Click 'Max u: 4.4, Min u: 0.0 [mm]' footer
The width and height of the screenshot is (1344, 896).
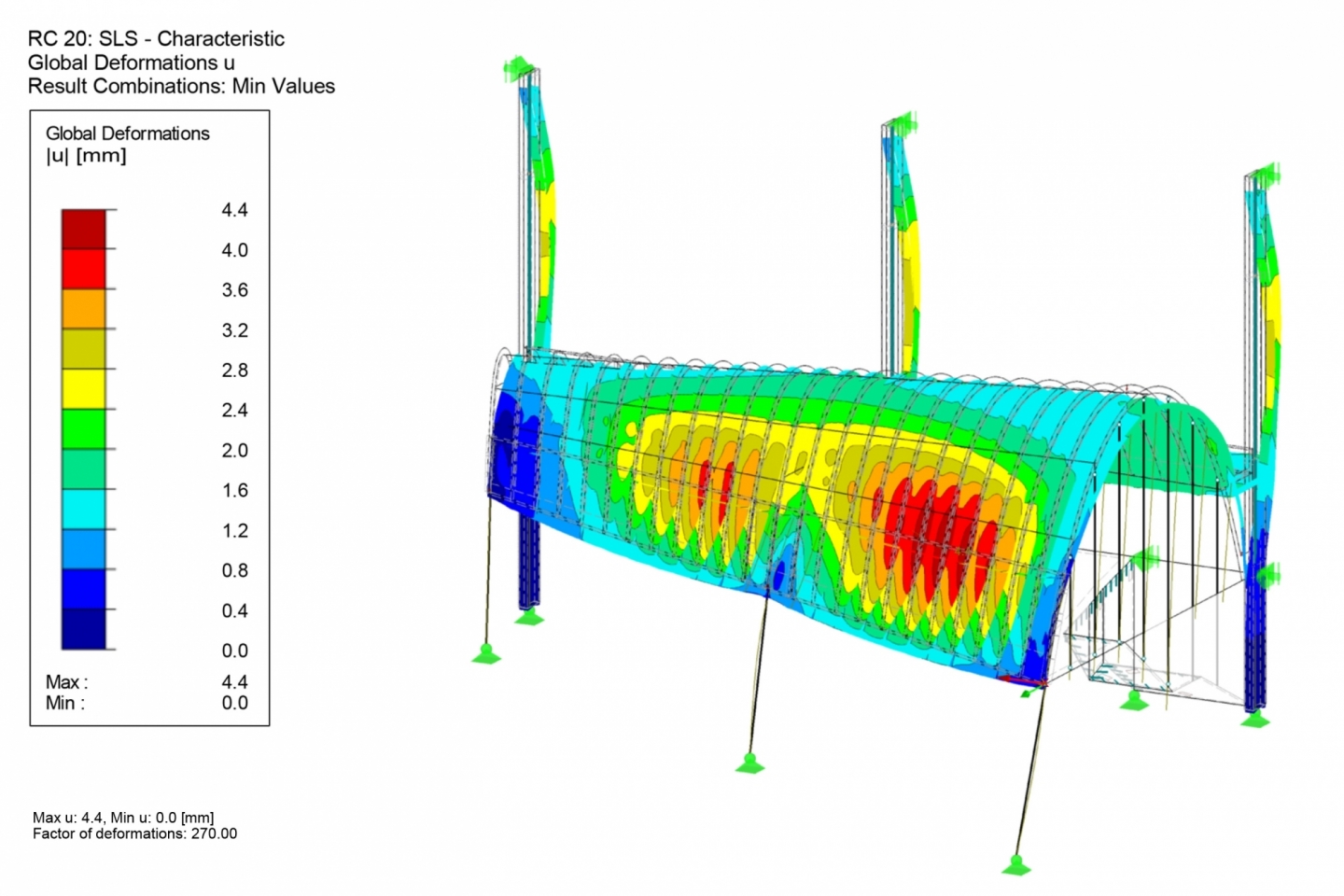123,818
